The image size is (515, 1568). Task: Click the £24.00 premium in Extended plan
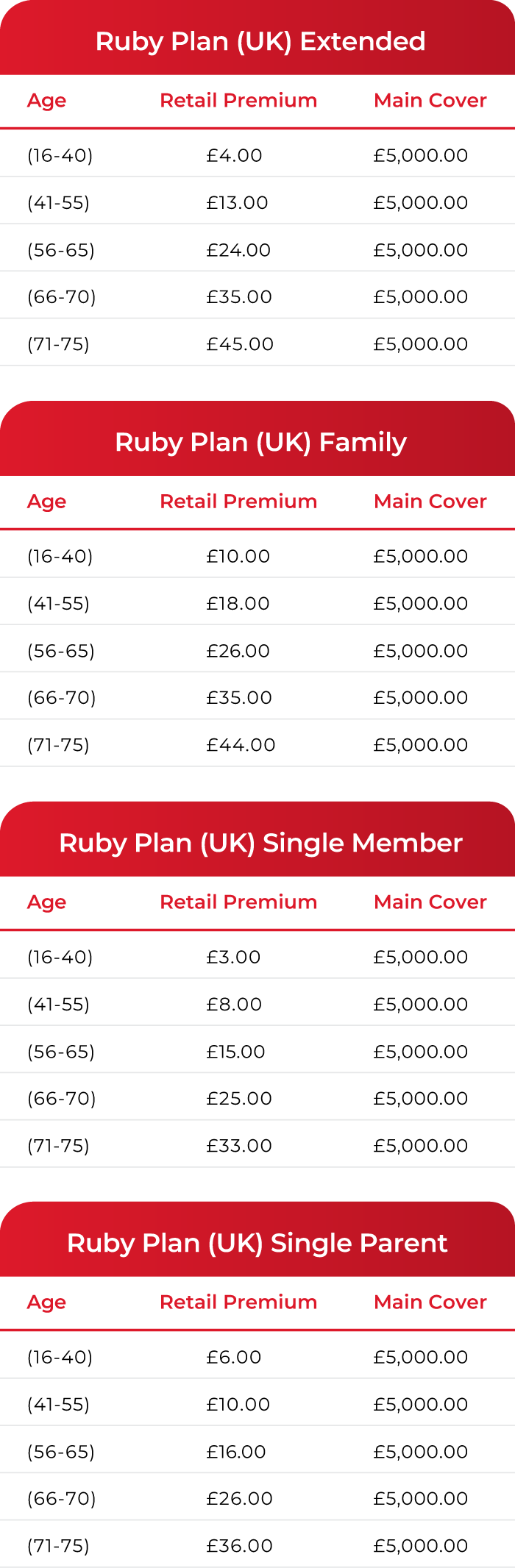(238, 250)
